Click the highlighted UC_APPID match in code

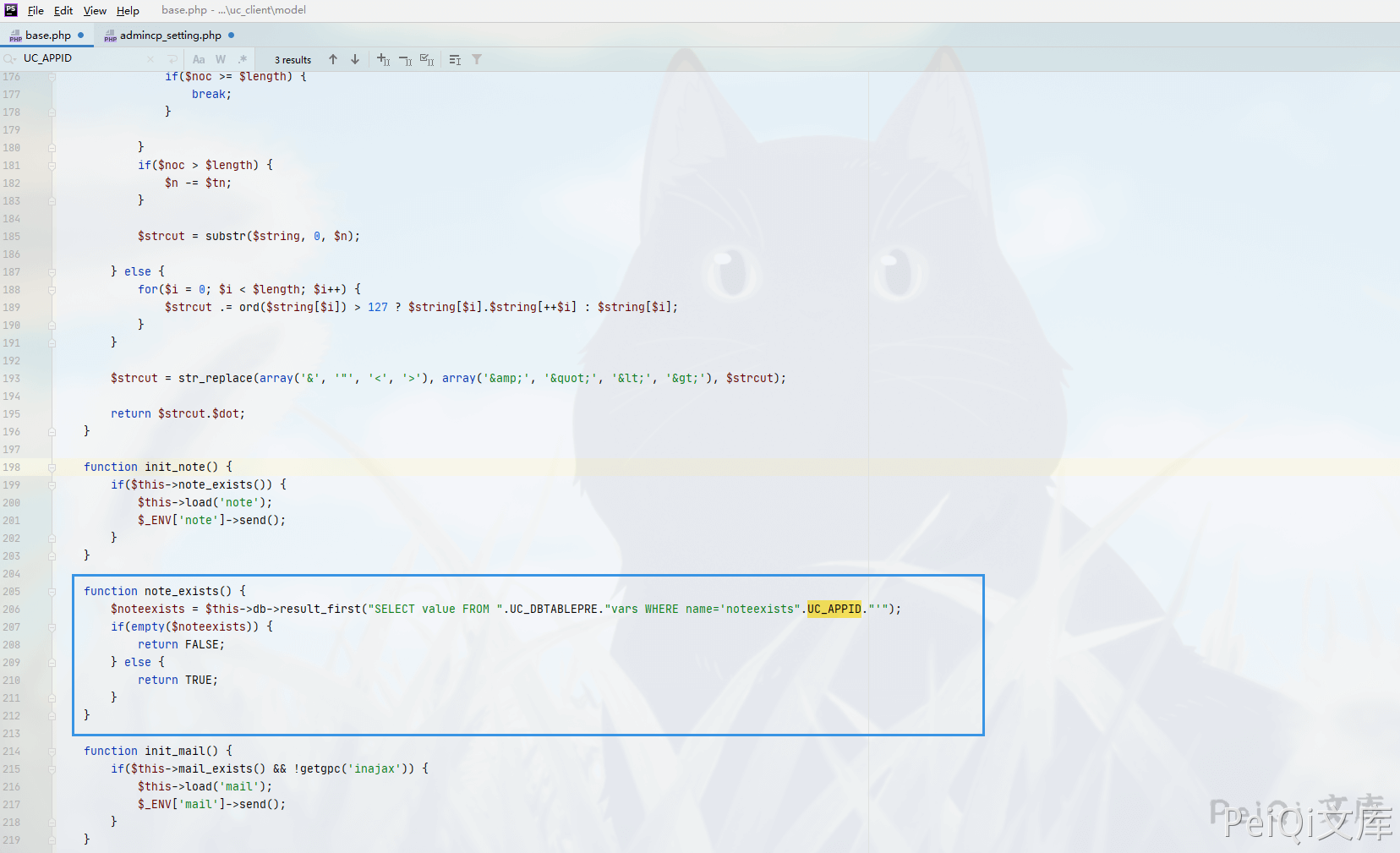(834, 609)
